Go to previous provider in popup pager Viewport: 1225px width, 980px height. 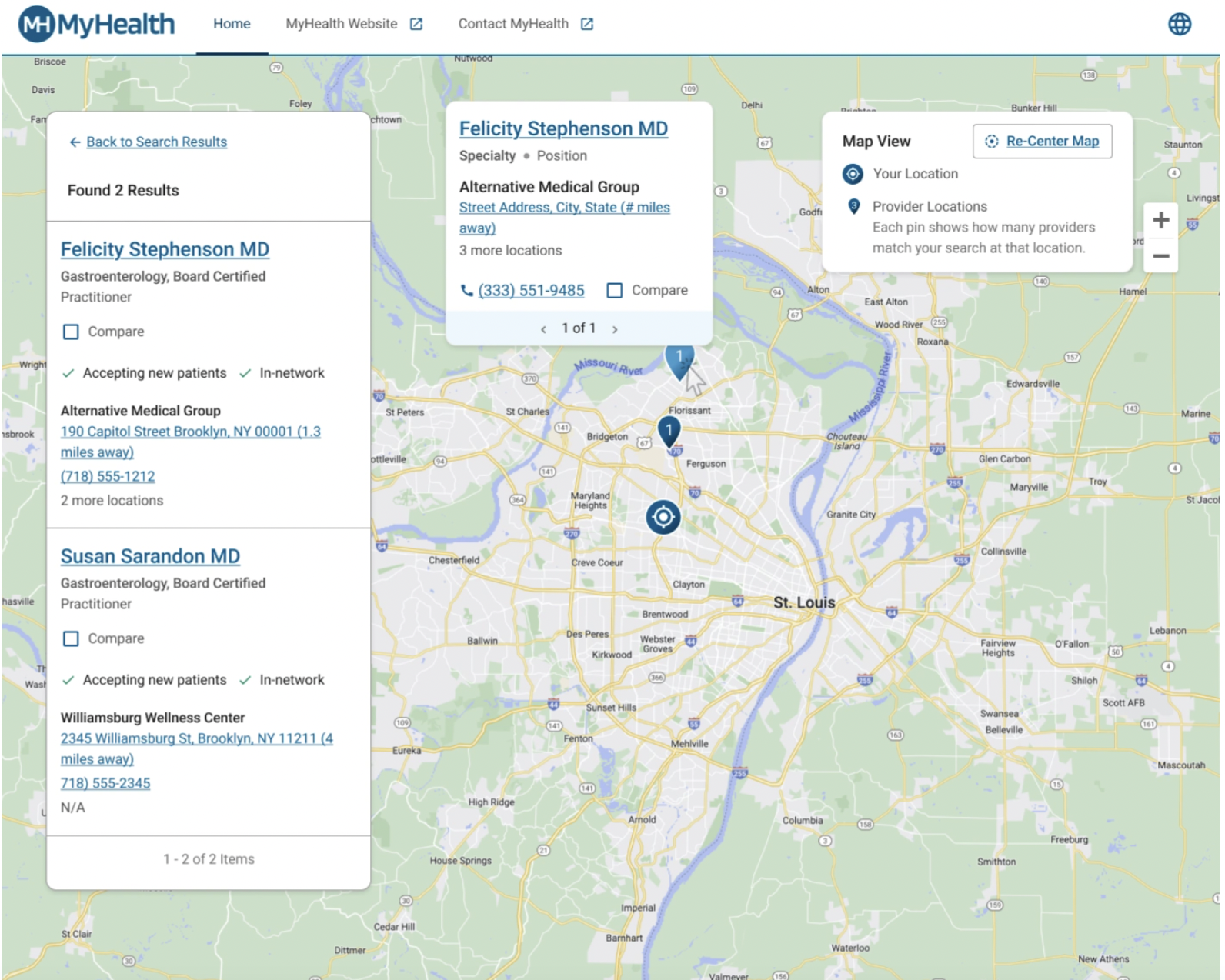pos(543,329)
